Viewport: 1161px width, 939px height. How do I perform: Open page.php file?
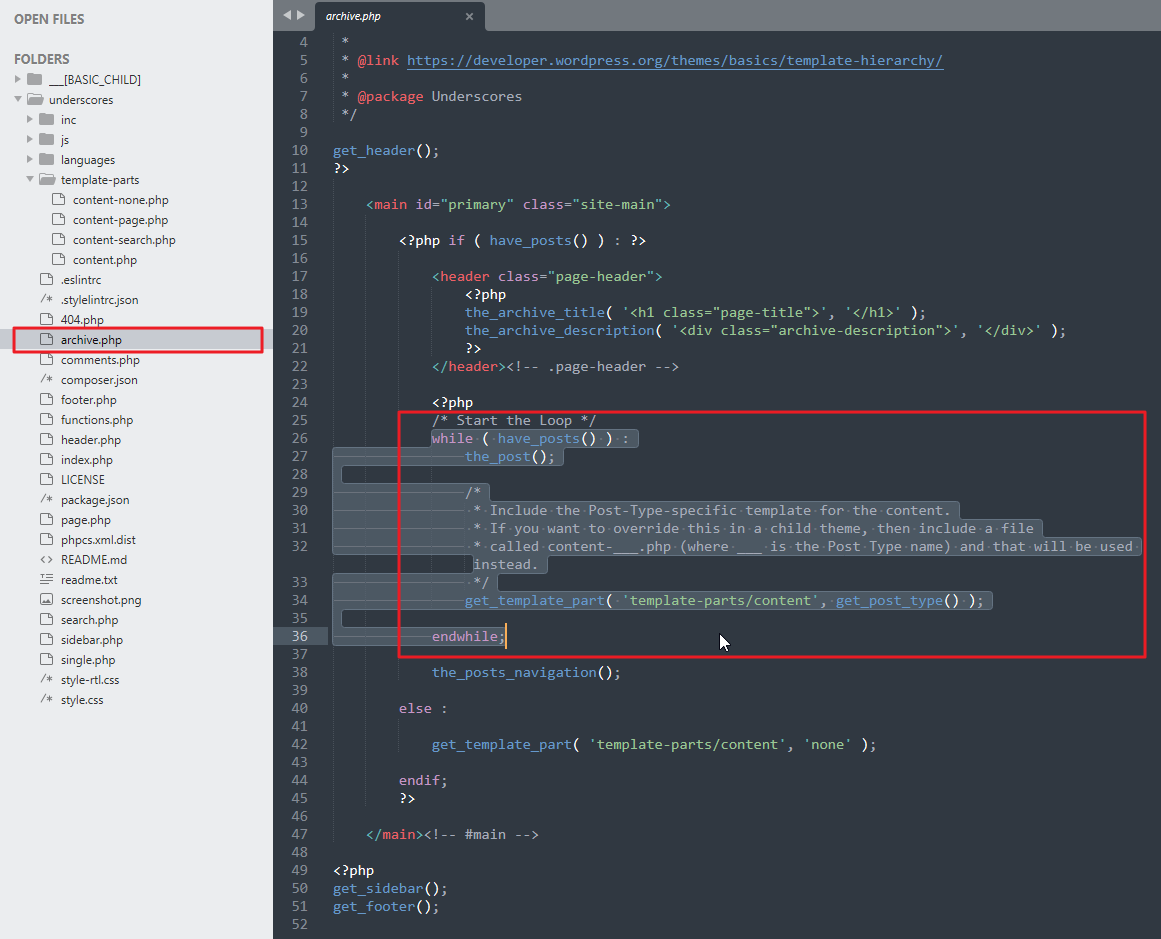(x=86, y=520)
